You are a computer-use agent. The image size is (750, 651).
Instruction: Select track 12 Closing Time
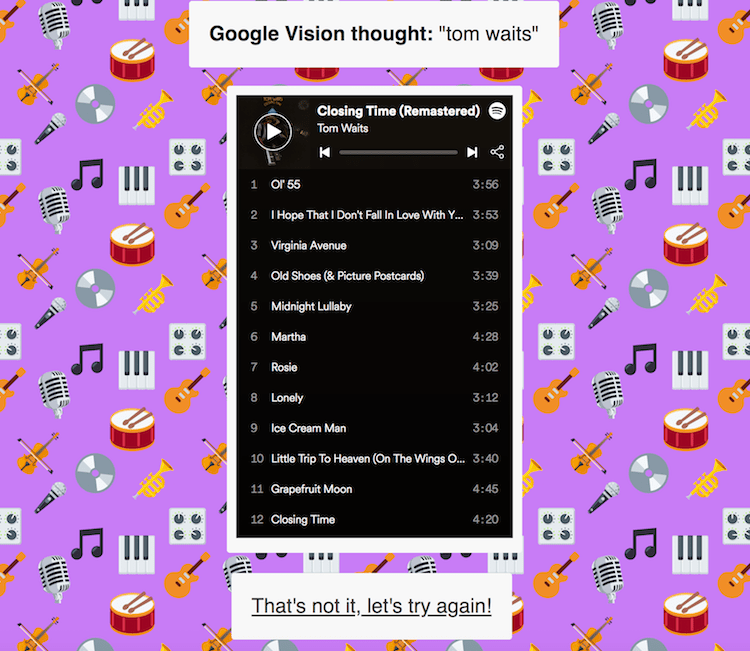(375, 519)
